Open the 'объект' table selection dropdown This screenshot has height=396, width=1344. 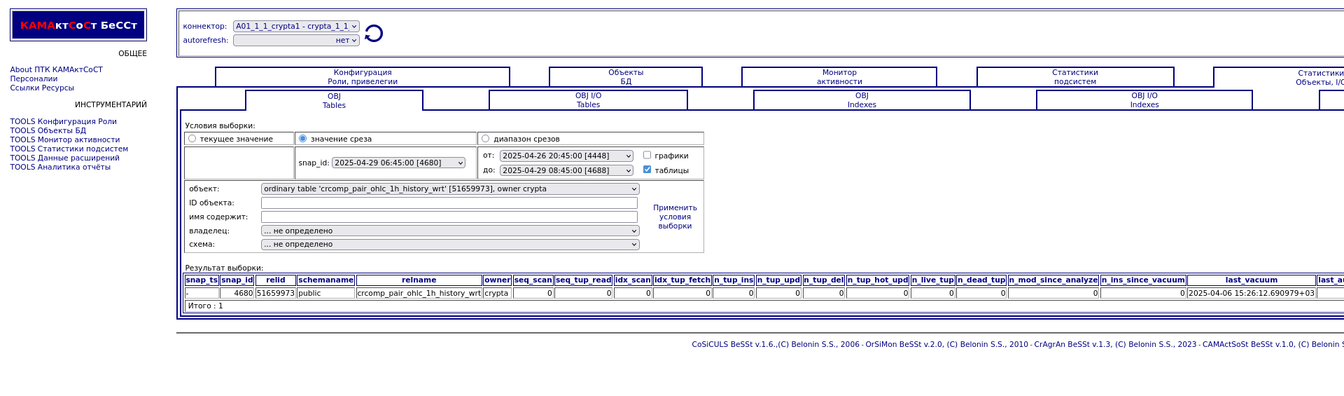point(450,189)
